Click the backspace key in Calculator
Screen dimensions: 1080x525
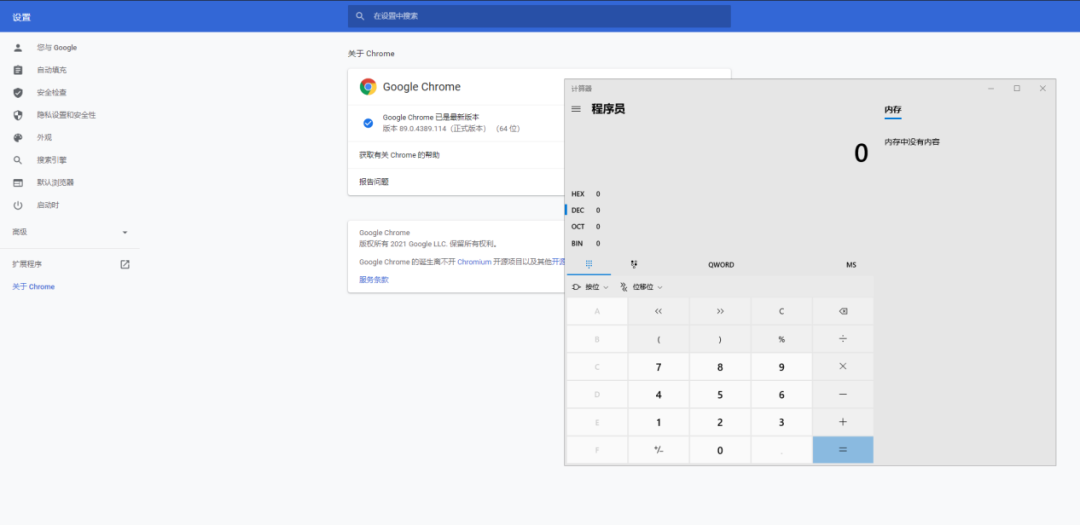pyautogui.click(x=843, y=311)
